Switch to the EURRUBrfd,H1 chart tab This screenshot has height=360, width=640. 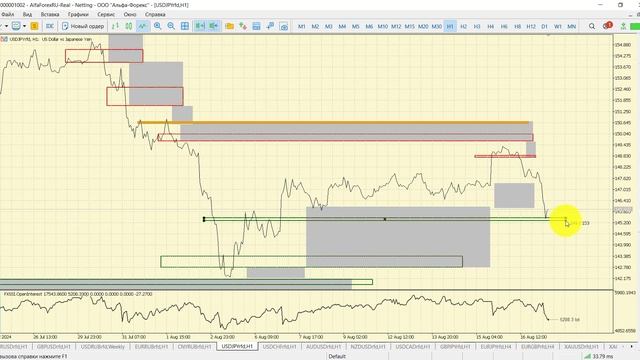[x=151, y=347]
